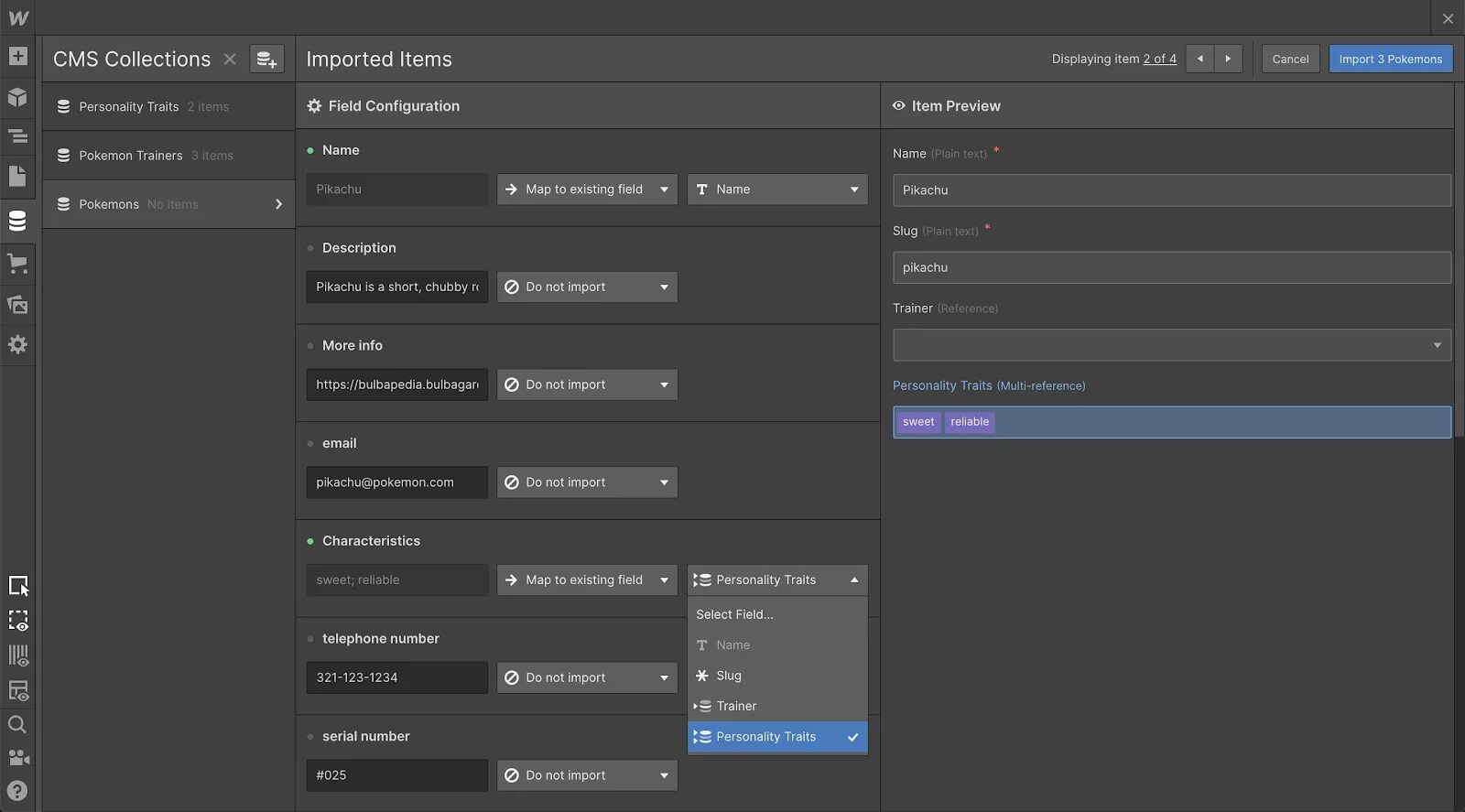
Task: Choose Trainer from the field list
Action: 736,706
